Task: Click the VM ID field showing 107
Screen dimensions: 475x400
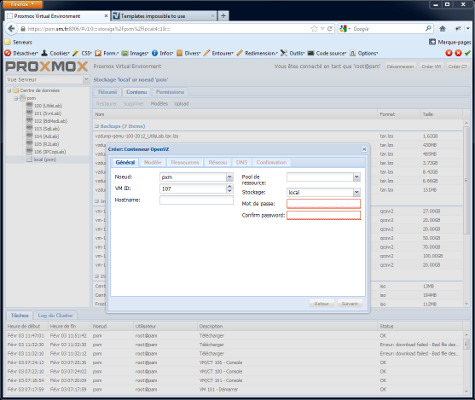Action: click(x=193, y=189)
